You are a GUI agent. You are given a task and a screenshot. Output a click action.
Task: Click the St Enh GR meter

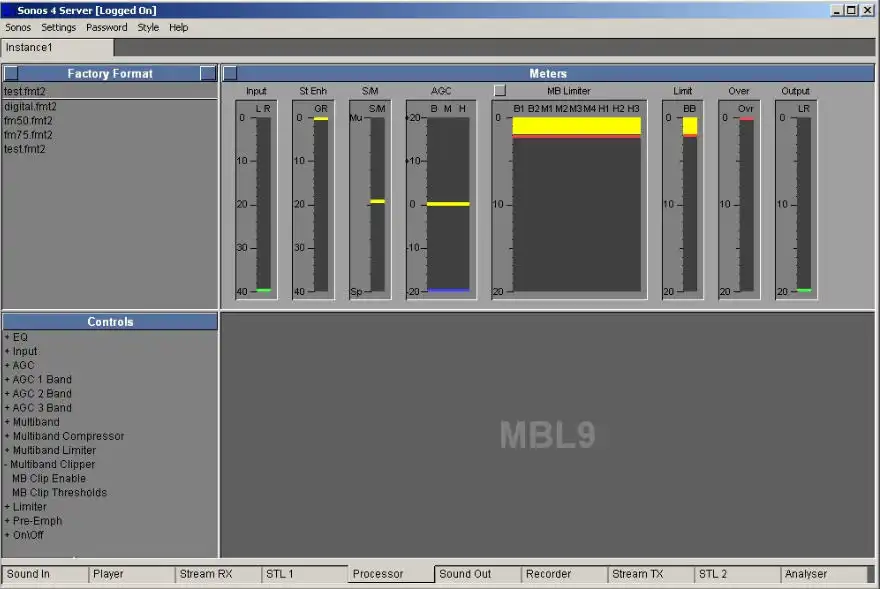tap(313, 200)
